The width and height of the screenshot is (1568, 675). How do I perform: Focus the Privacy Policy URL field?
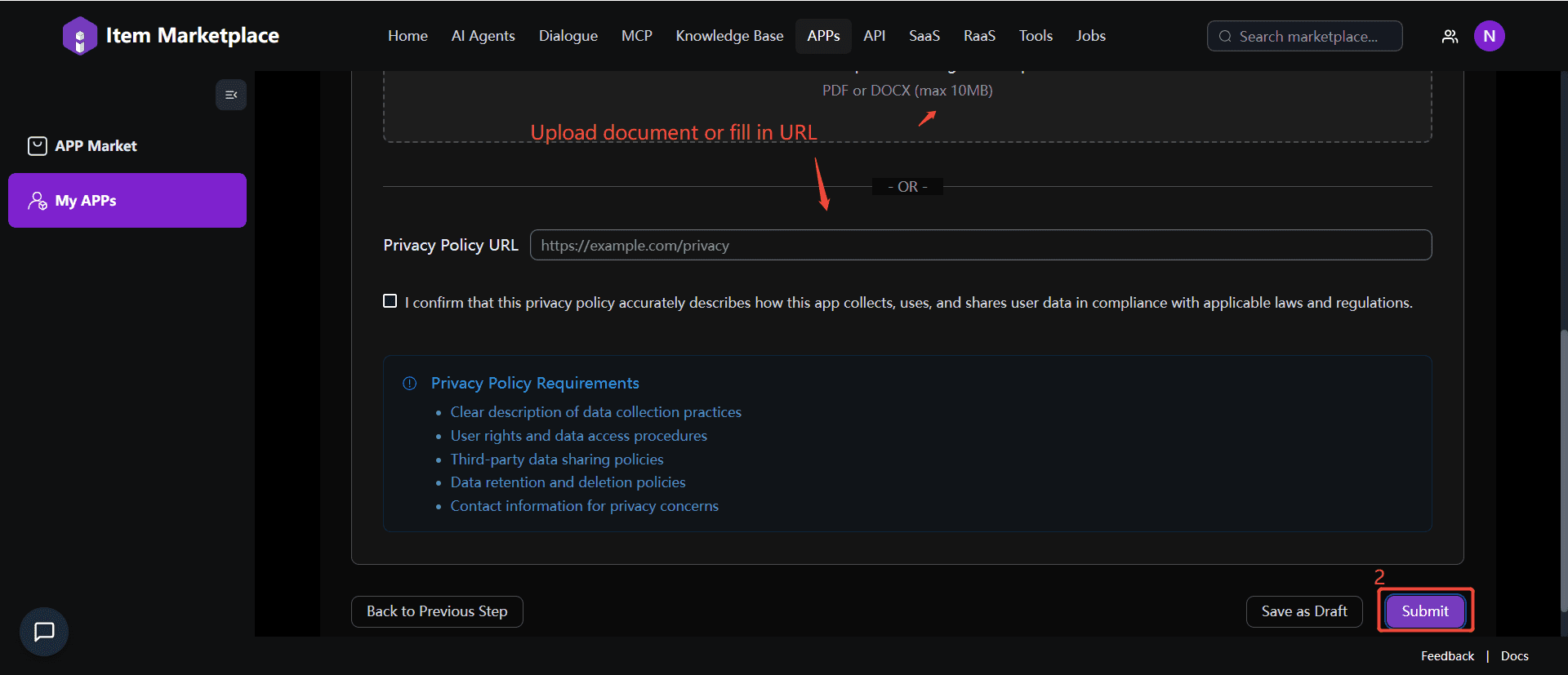click(x=980, y=245)
